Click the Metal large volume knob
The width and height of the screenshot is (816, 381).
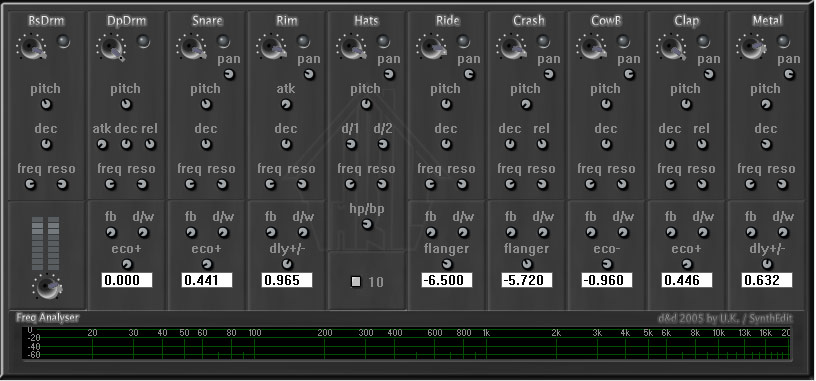click(x=753, y=47)
